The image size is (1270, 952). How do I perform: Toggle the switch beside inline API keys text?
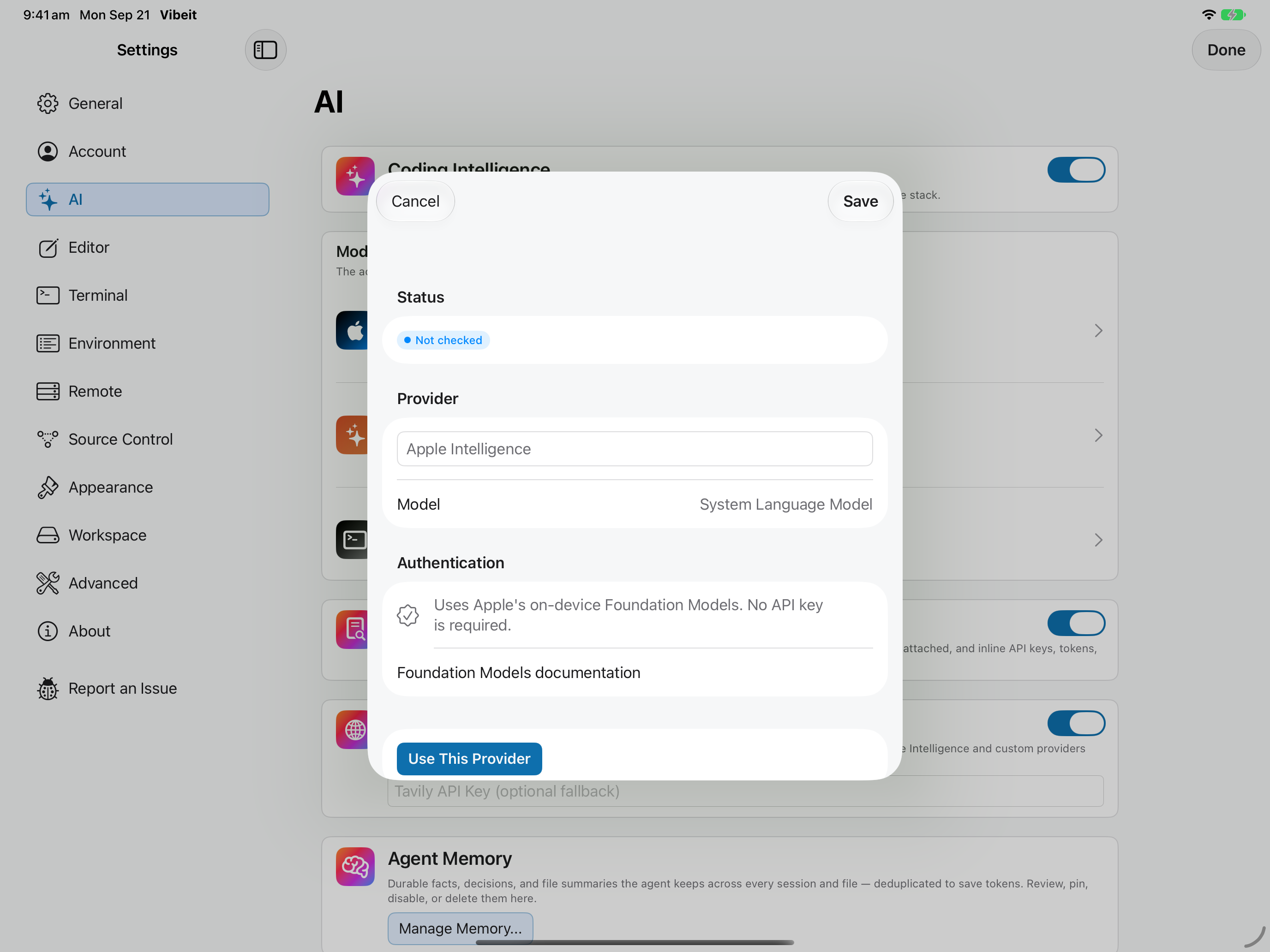[x=1076, y=623]
